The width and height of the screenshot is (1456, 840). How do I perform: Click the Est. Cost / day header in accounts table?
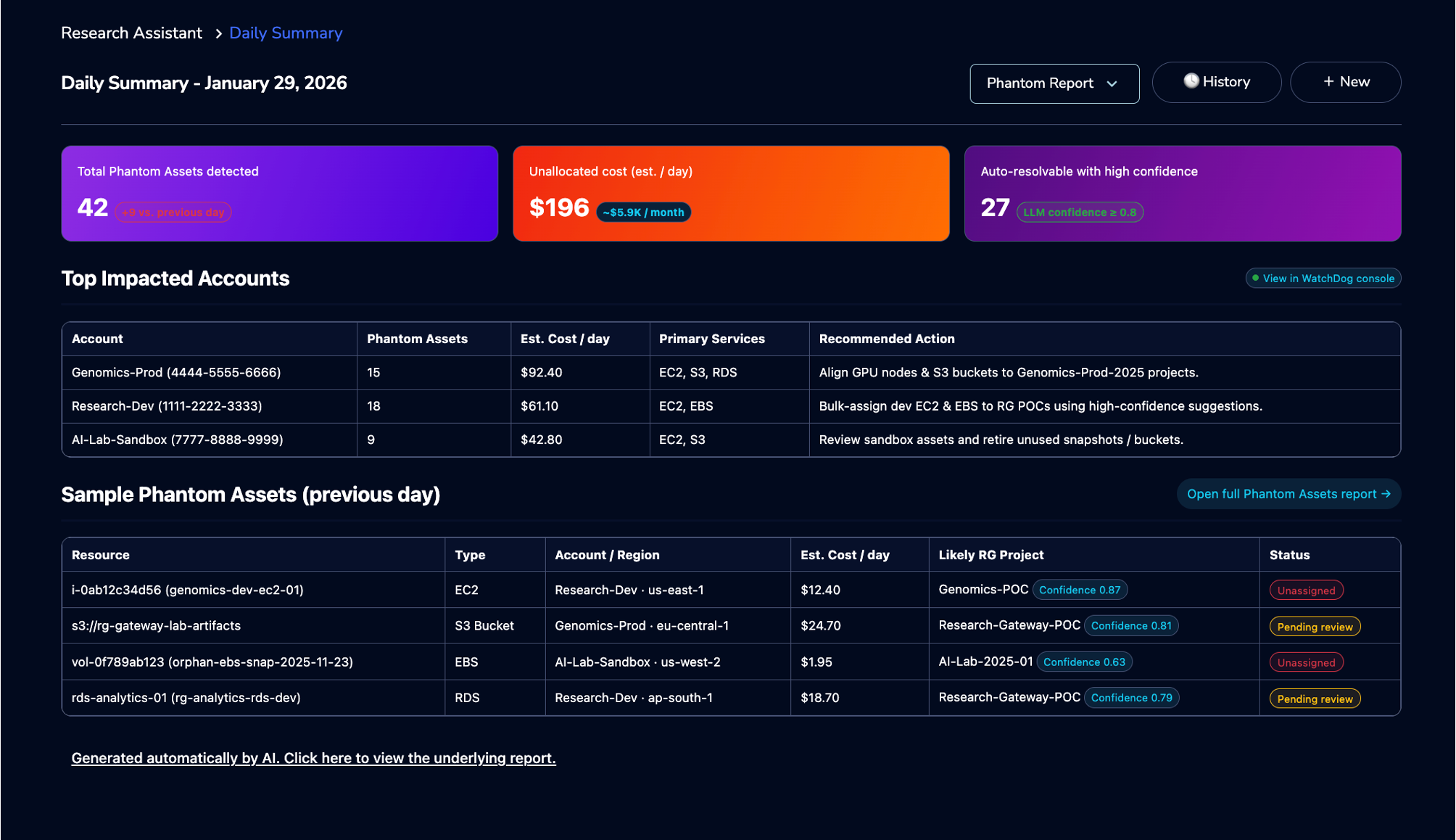[x=565, y=339]
